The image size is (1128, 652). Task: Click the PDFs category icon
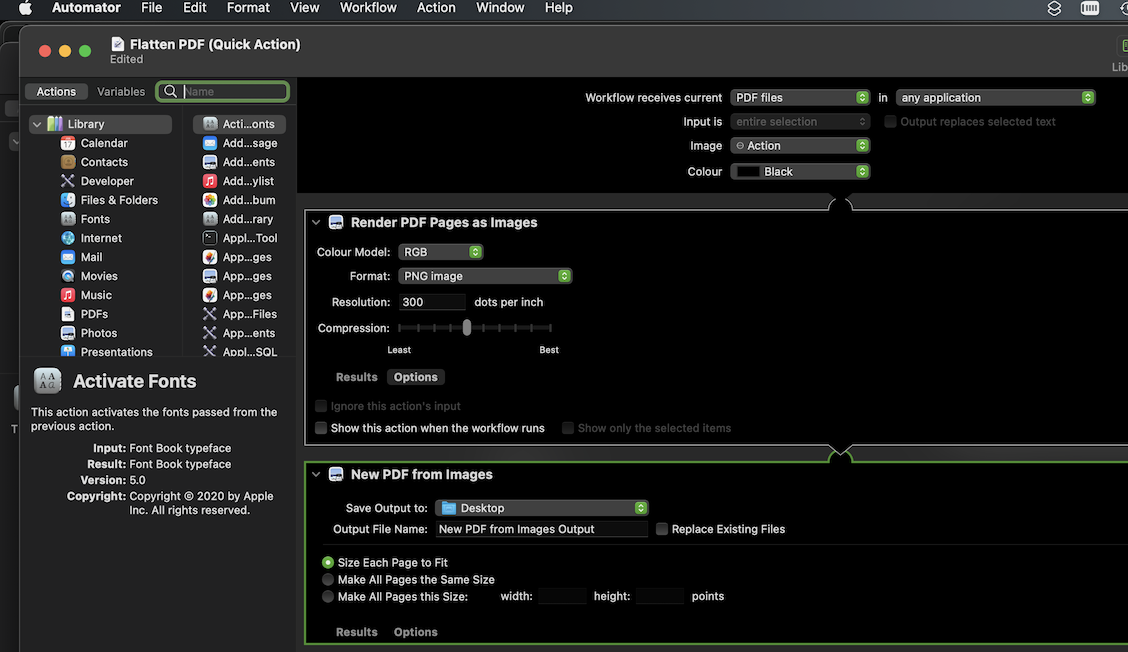(68, 314)
